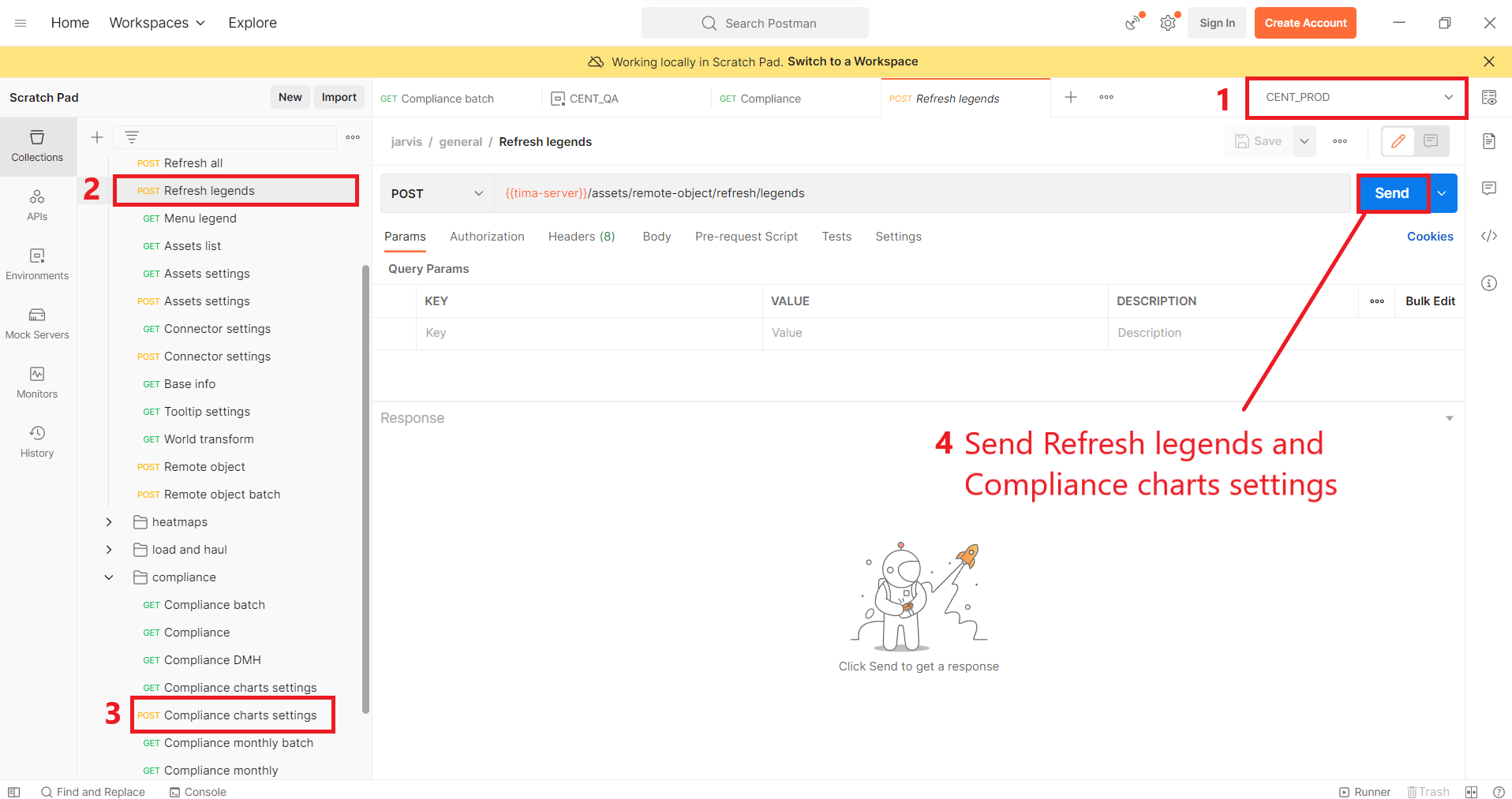Image resolution: width=1512 pixels, height=799 pixels.
Task: Open Find and Replace in status bar
Action: [93, 792]
